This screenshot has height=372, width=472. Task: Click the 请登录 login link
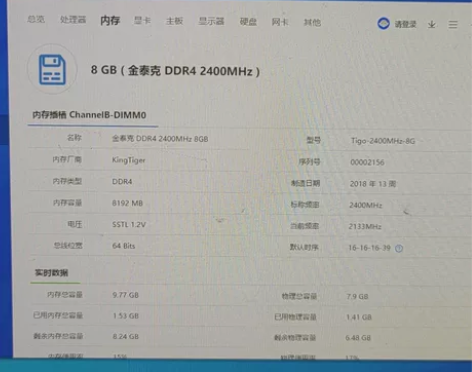click(405, 24)
